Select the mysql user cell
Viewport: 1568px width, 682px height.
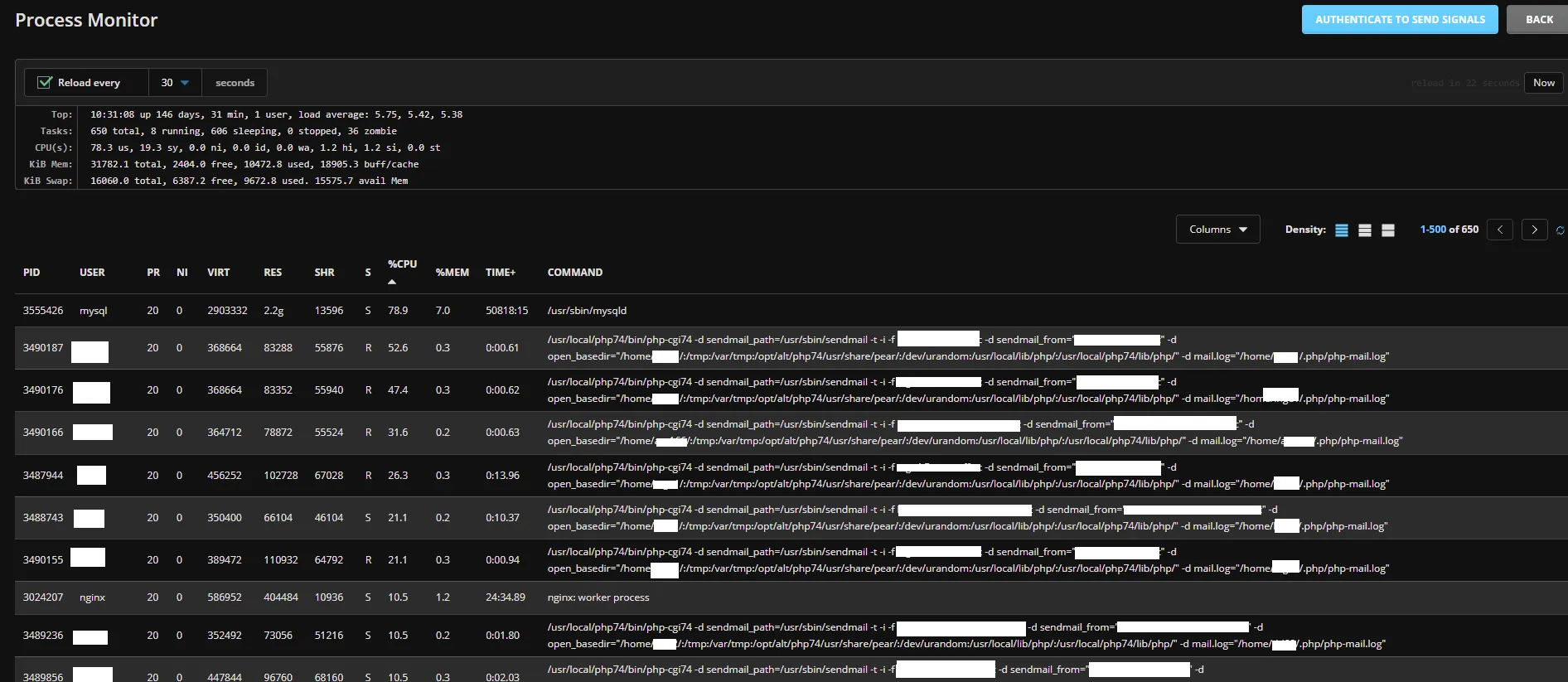pyautogui.click(x=94, y=311)
